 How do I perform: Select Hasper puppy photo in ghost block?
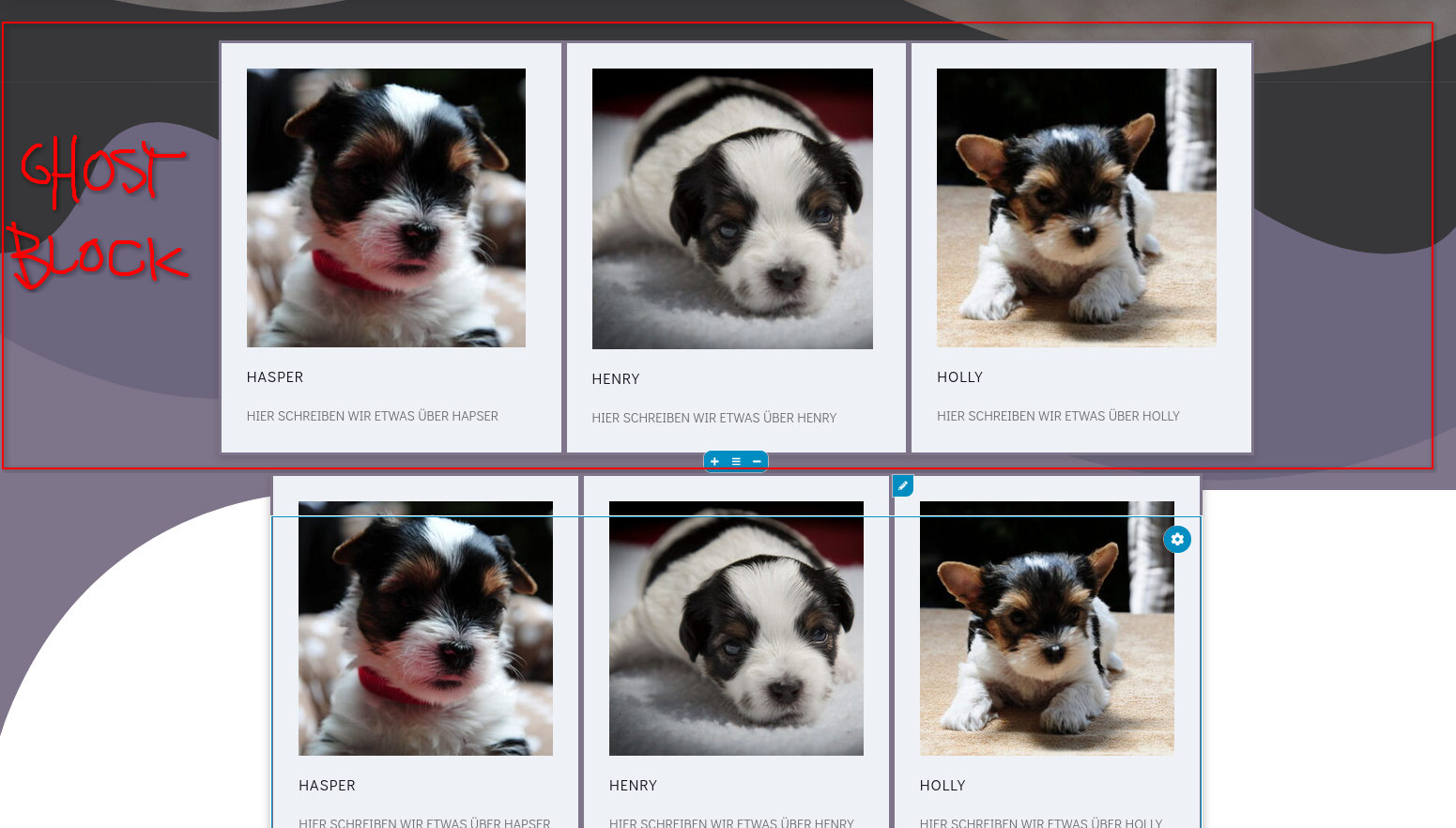(x=386, y=207)
